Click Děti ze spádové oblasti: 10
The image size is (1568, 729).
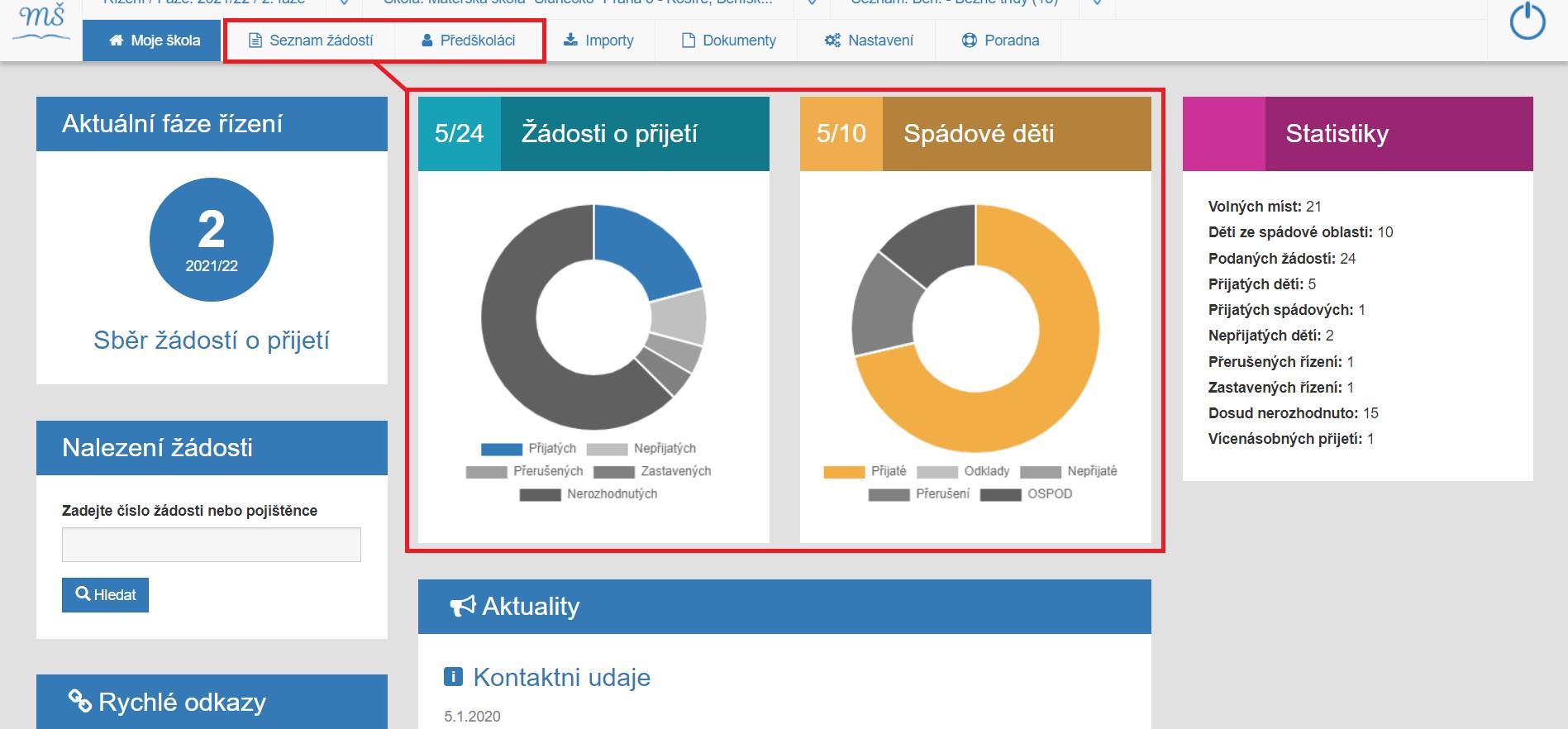1300,232
